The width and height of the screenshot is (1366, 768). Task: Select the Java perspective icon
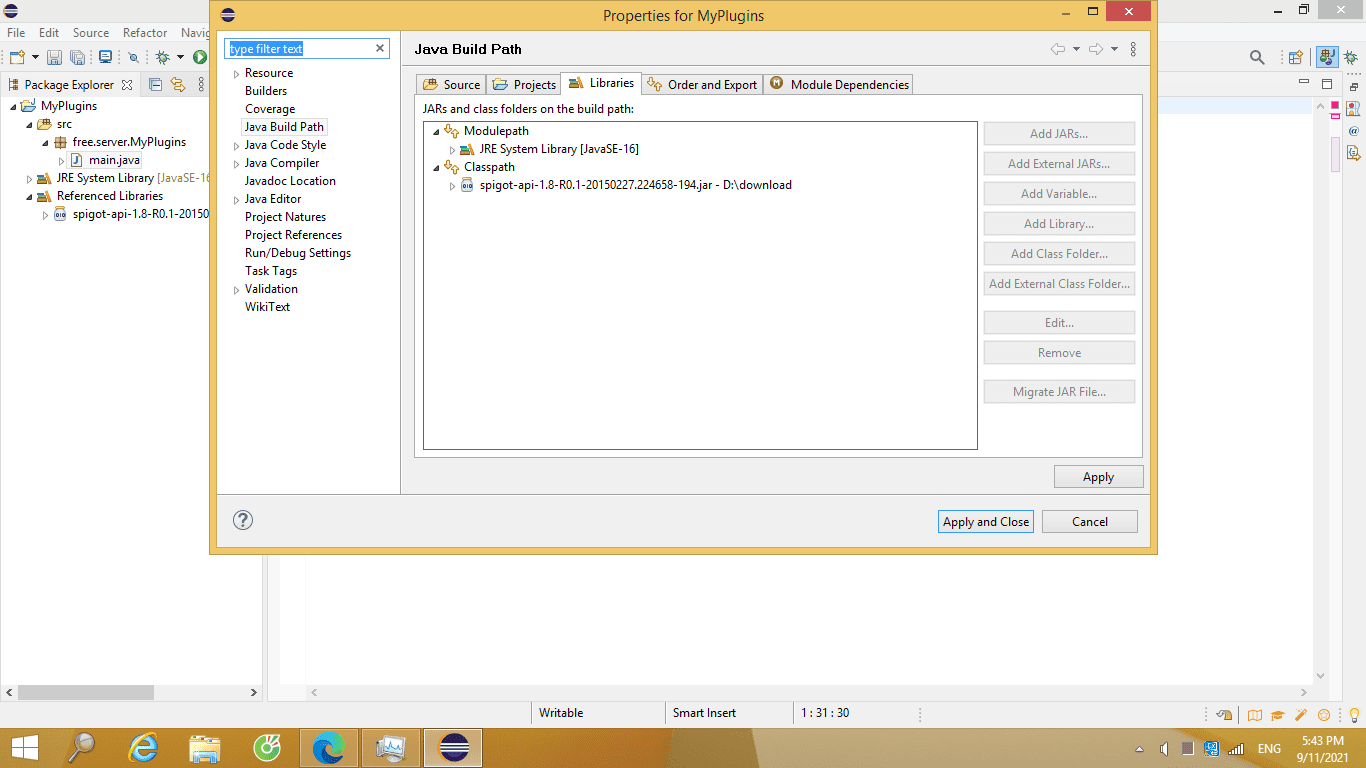pos(1327,58)
